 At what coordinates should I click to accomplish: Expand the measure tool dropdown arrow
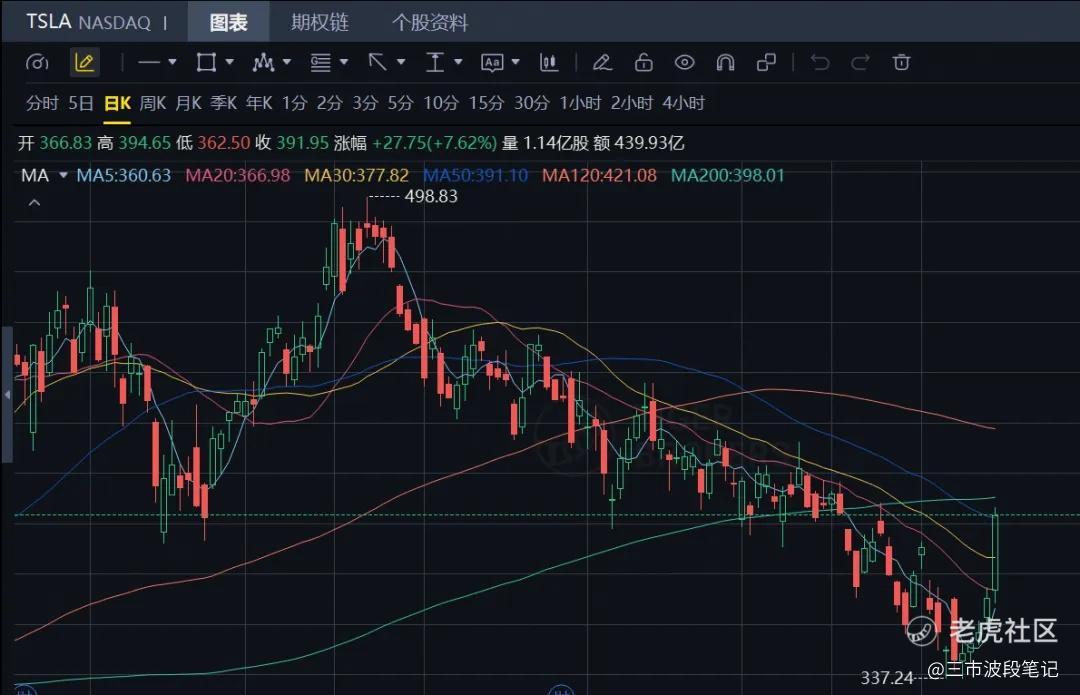point(459,63)
